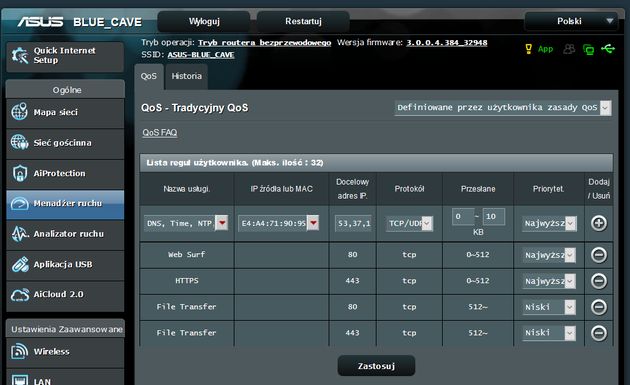Click the Restartuj button
Viewport: 630px width, 385px height.
tap(303, 21)
